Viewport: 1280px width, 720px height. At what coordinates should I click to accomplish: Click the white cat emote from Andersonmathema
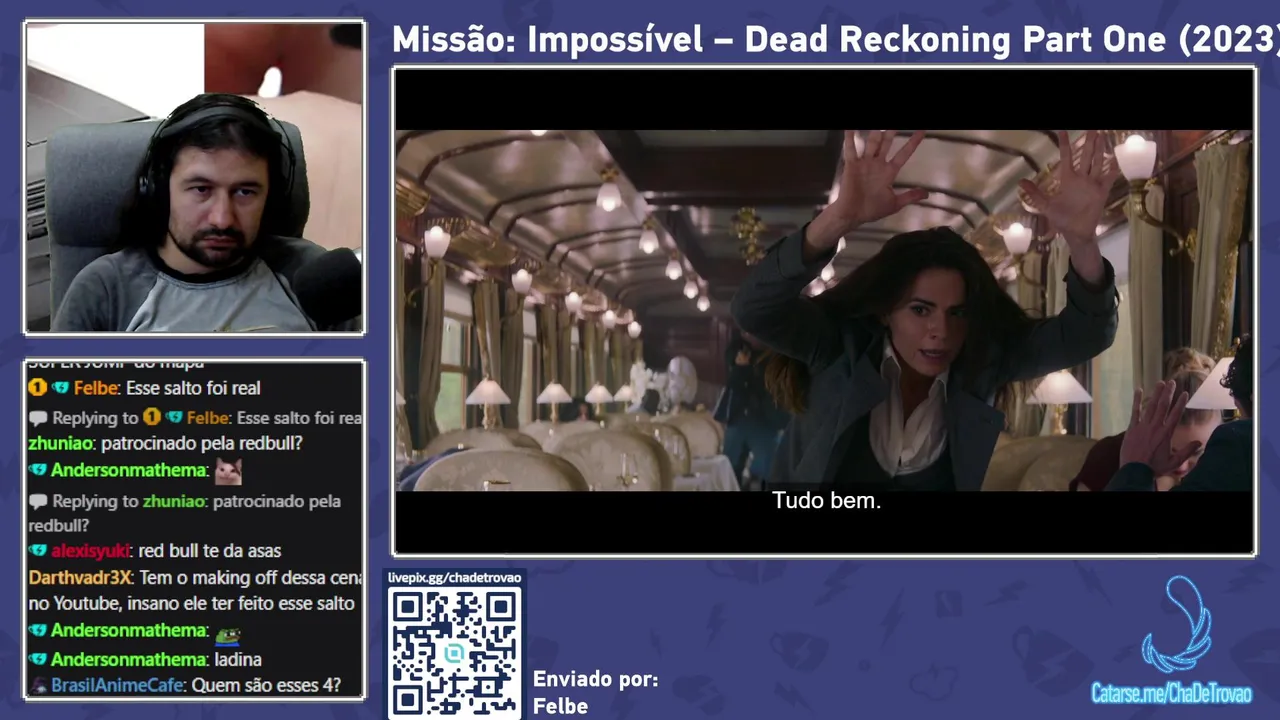tap(228, 470)
